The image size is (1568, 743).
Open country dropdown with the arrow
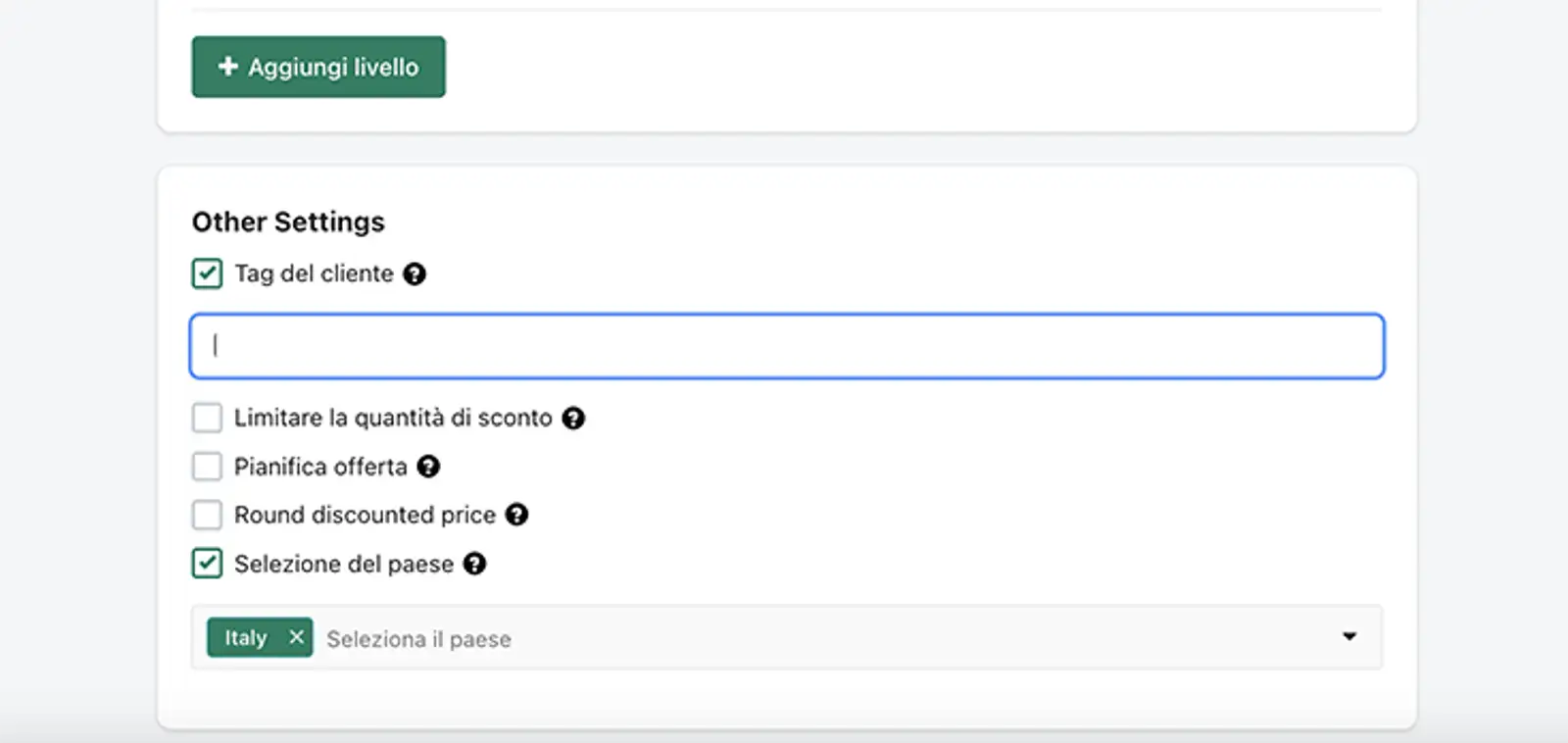1349,637
